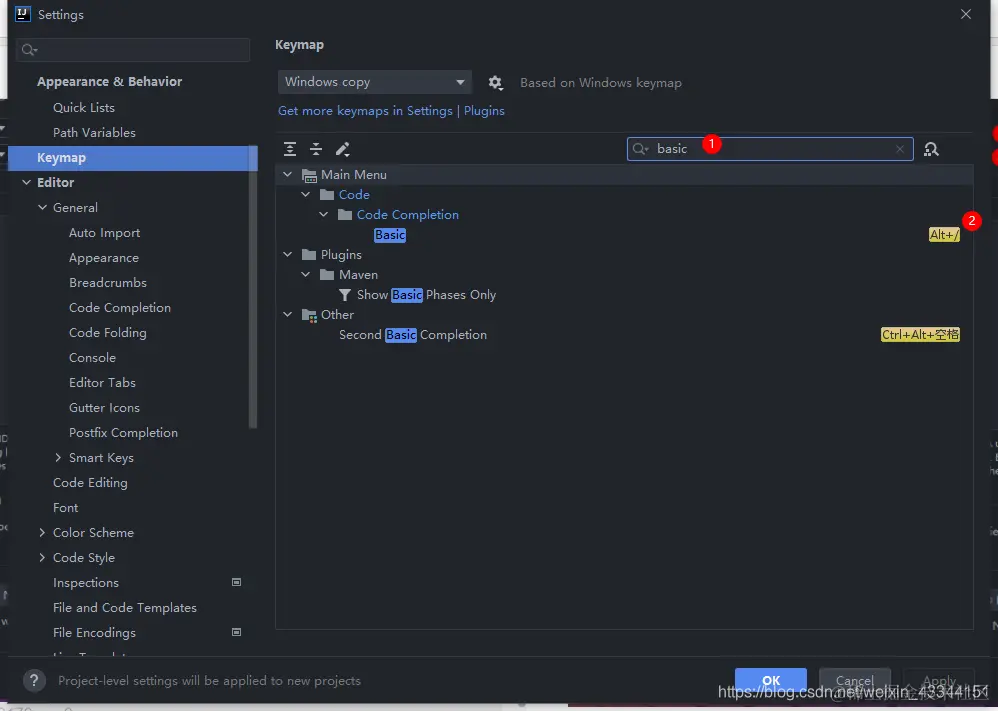Click the Plugins folder icon in keymap tree
The image size is (998, 711).
(x=309, y=255)
